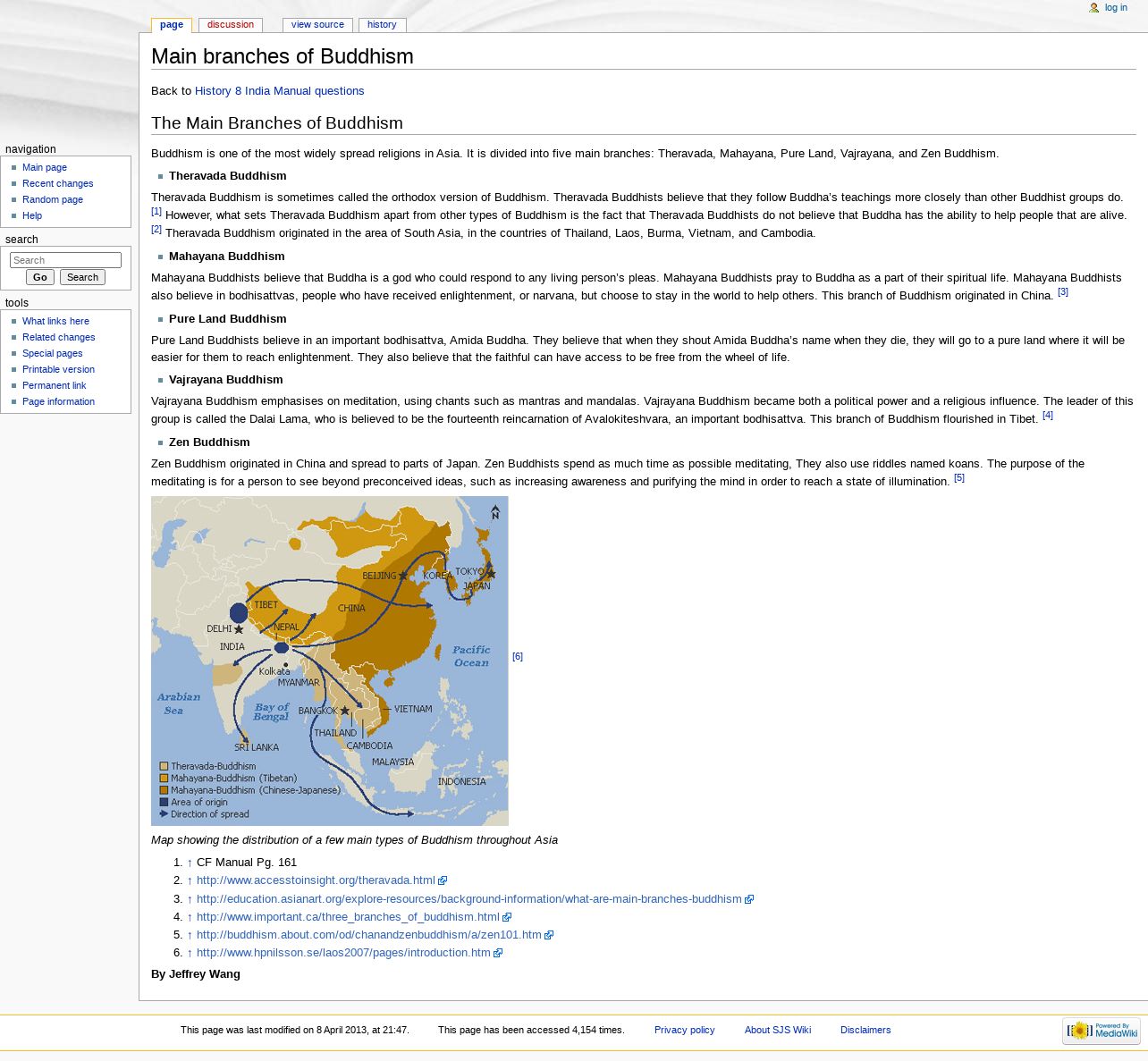
Task: Open Special pages tool
Action: [53, 353]
